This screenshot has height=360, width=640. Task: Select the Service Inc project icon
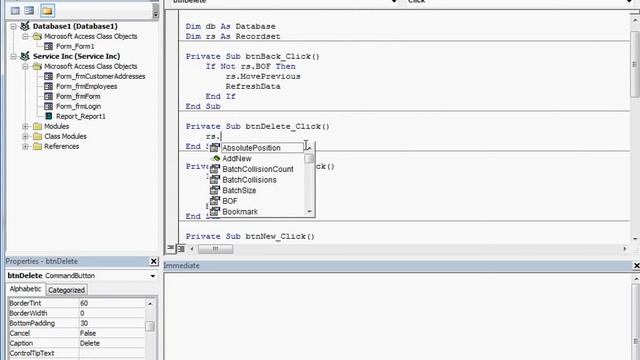(25, 56)
